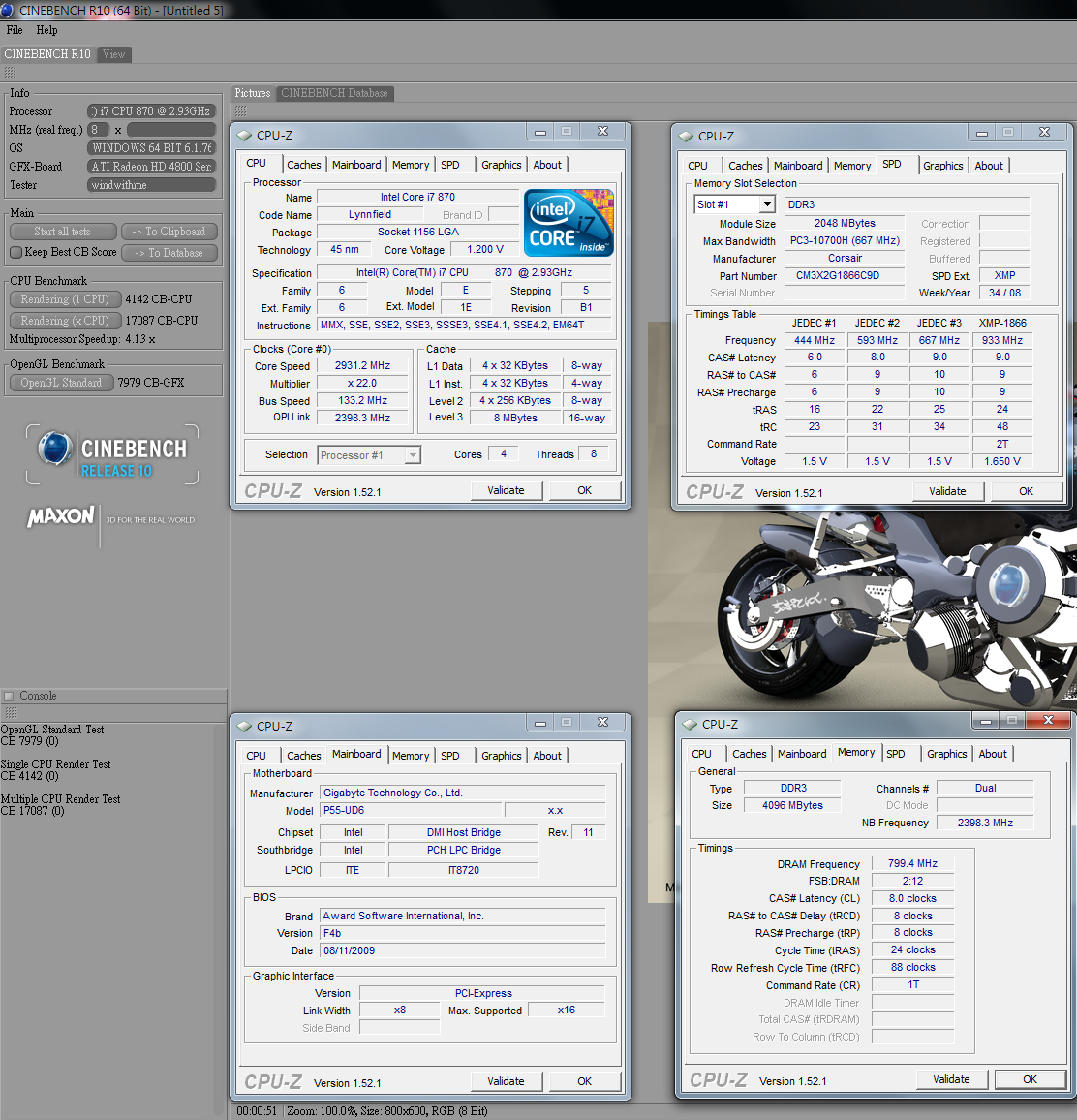Click Validate in the SPD window

(946, 491)
